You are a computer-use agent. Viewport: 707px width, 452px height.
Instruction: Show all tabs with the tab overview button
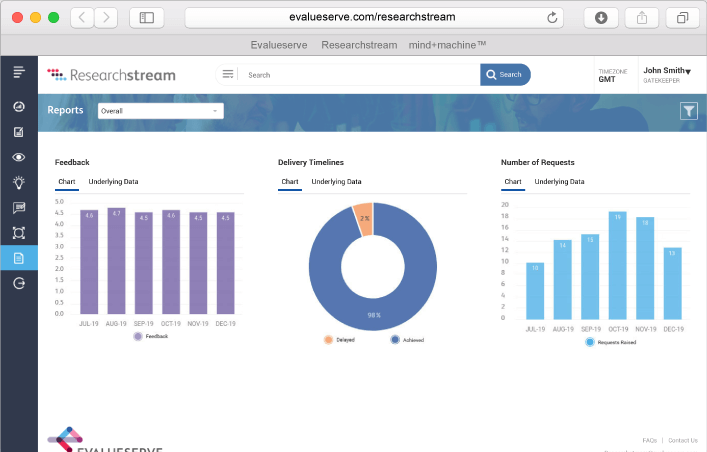click(x=683, y=18)
